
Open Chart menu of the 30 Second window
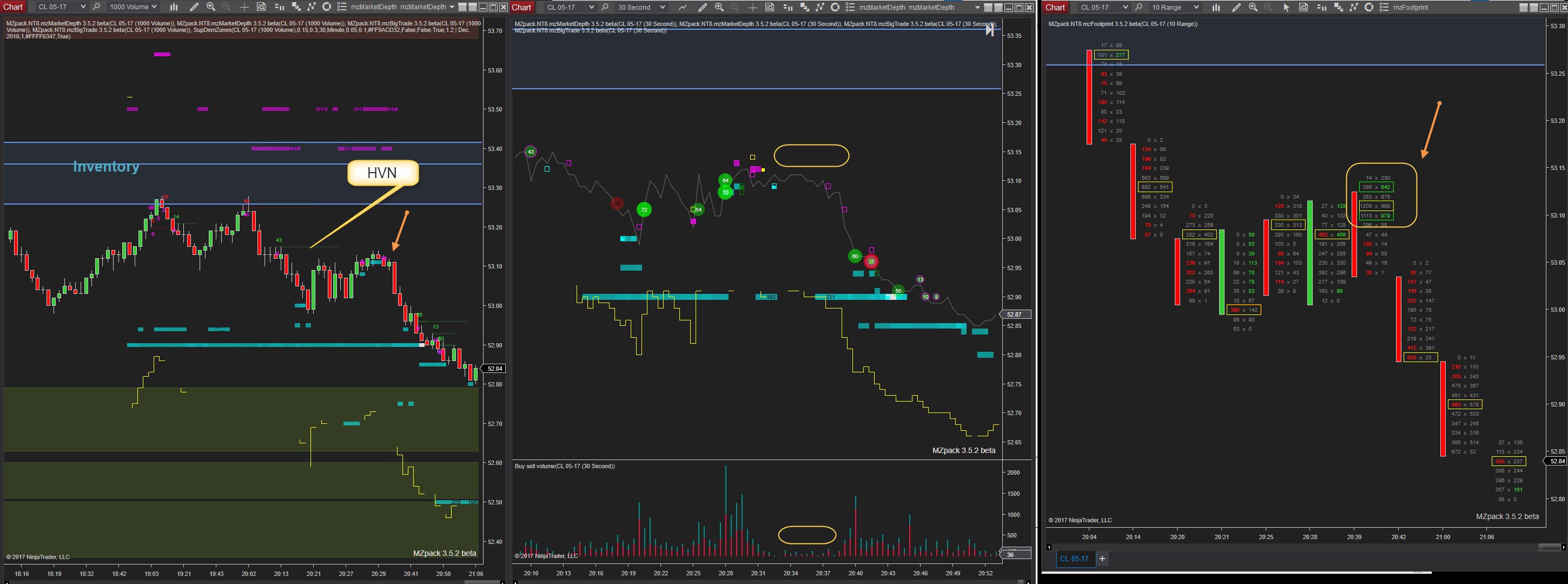(x=521, y=6)
